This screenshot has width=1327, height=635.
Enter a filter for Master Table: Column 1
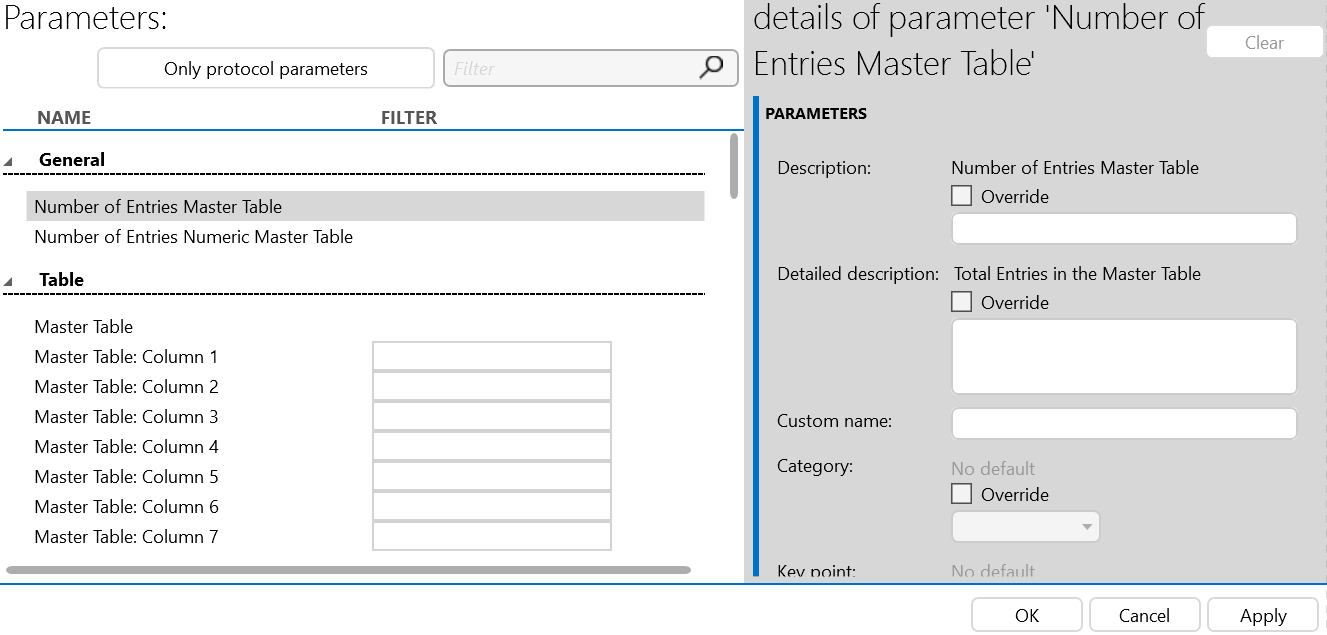(x=491, y=355)
